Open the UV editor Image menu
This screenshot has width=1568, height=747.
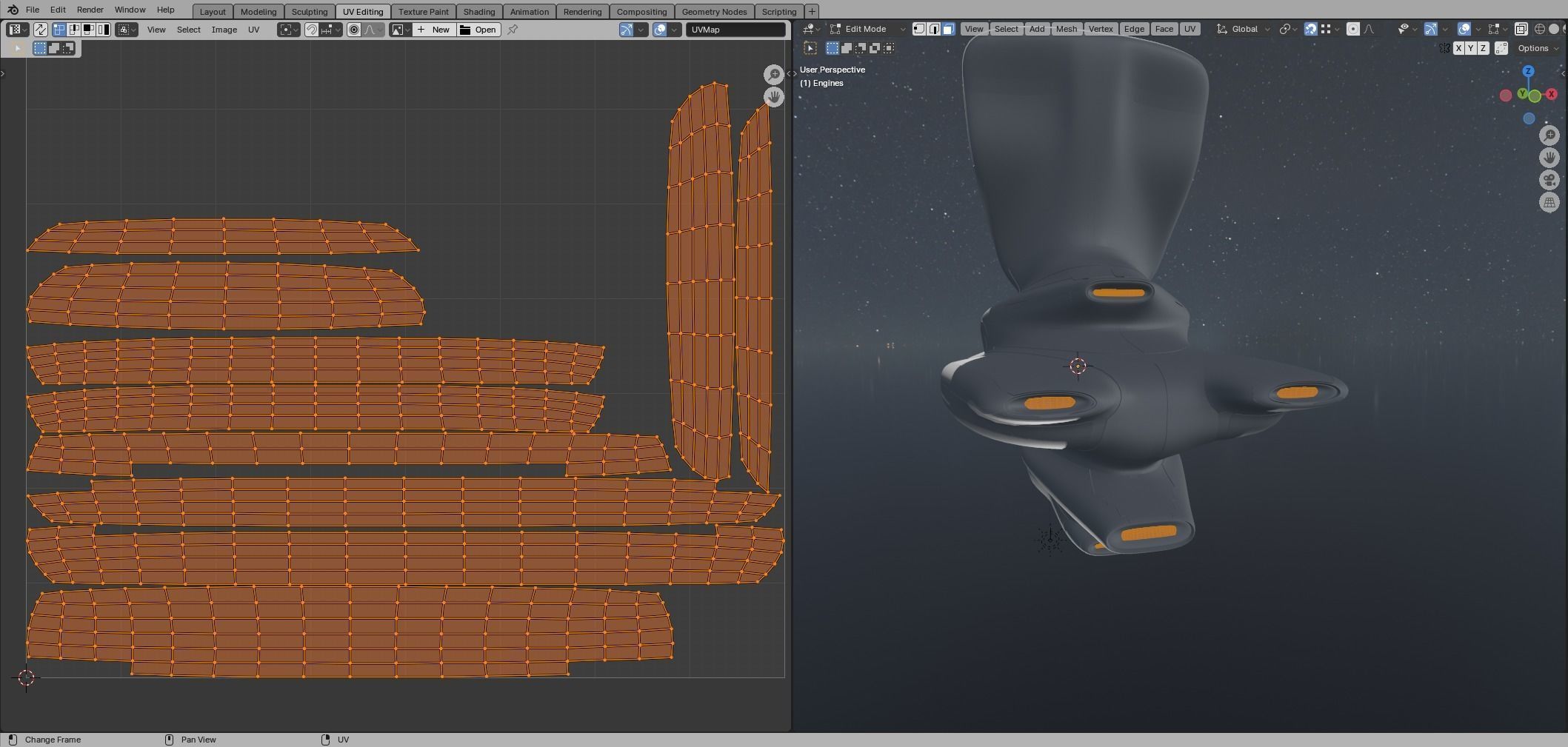tap(224, 30)
